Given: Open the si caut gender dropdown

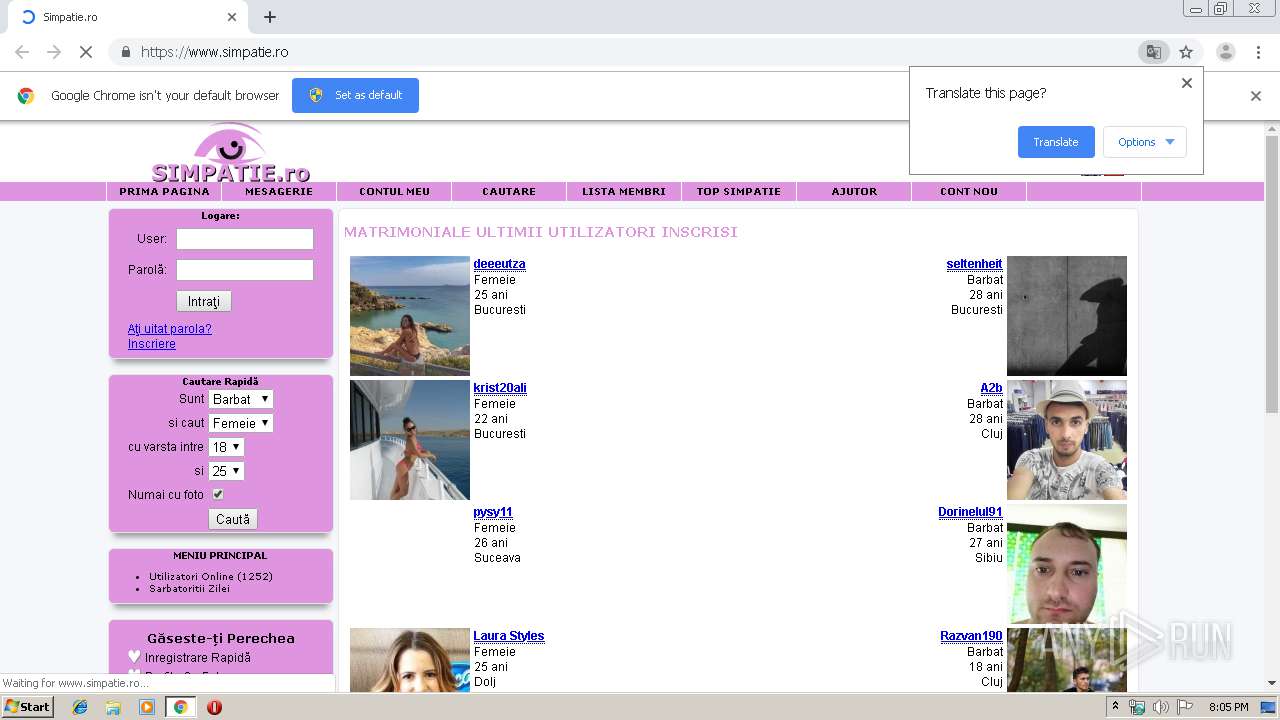Looking at the screenshot, I should pos(241,423).
